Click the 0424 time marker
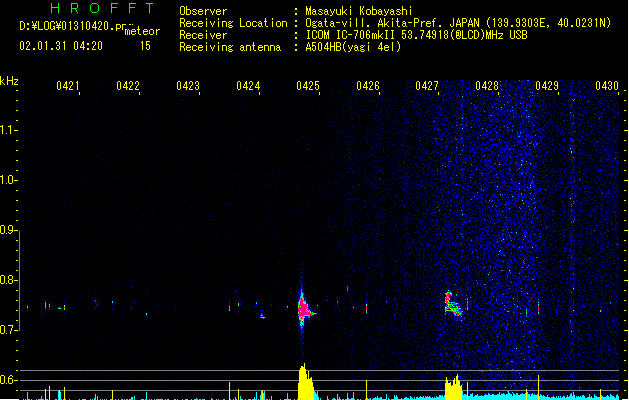Image resolution: width=629 pixels, height=400 pixels. (248, 85)
